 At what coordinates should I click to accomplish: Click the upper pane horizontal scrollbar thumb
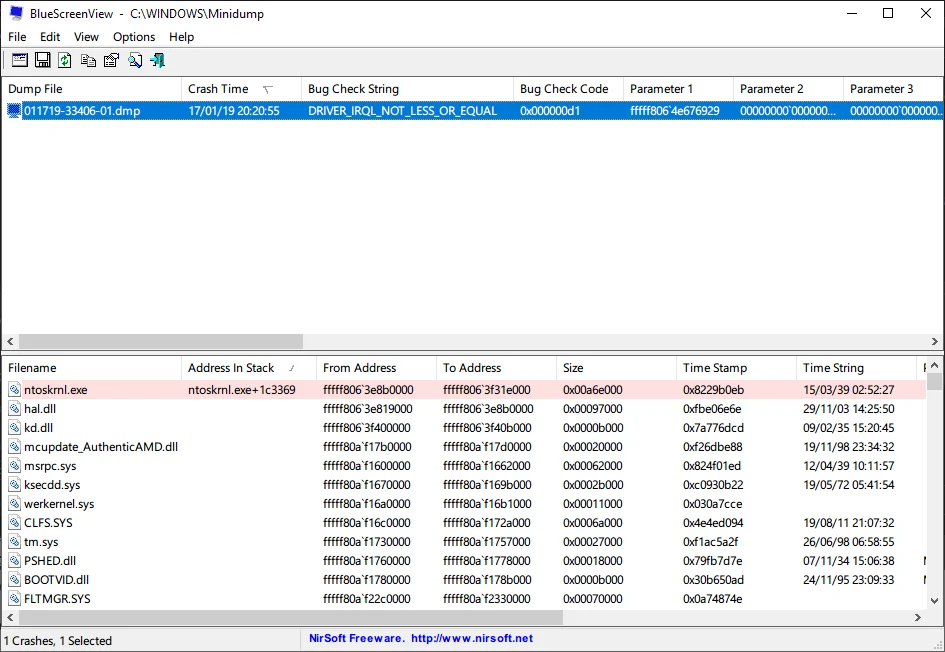point(161,342)
